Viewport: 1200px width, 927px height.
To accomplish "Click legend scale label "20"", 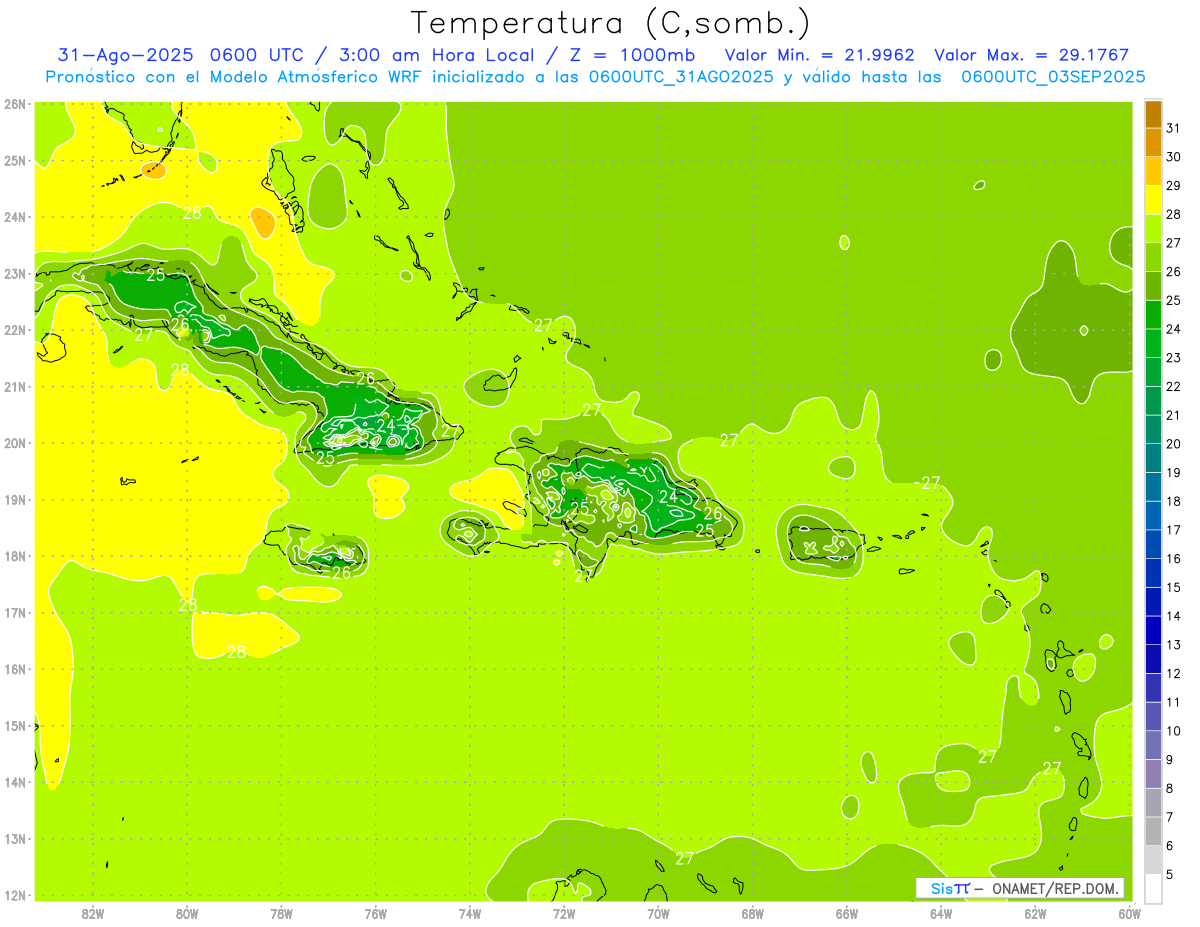I will (x=1174, y=444).
